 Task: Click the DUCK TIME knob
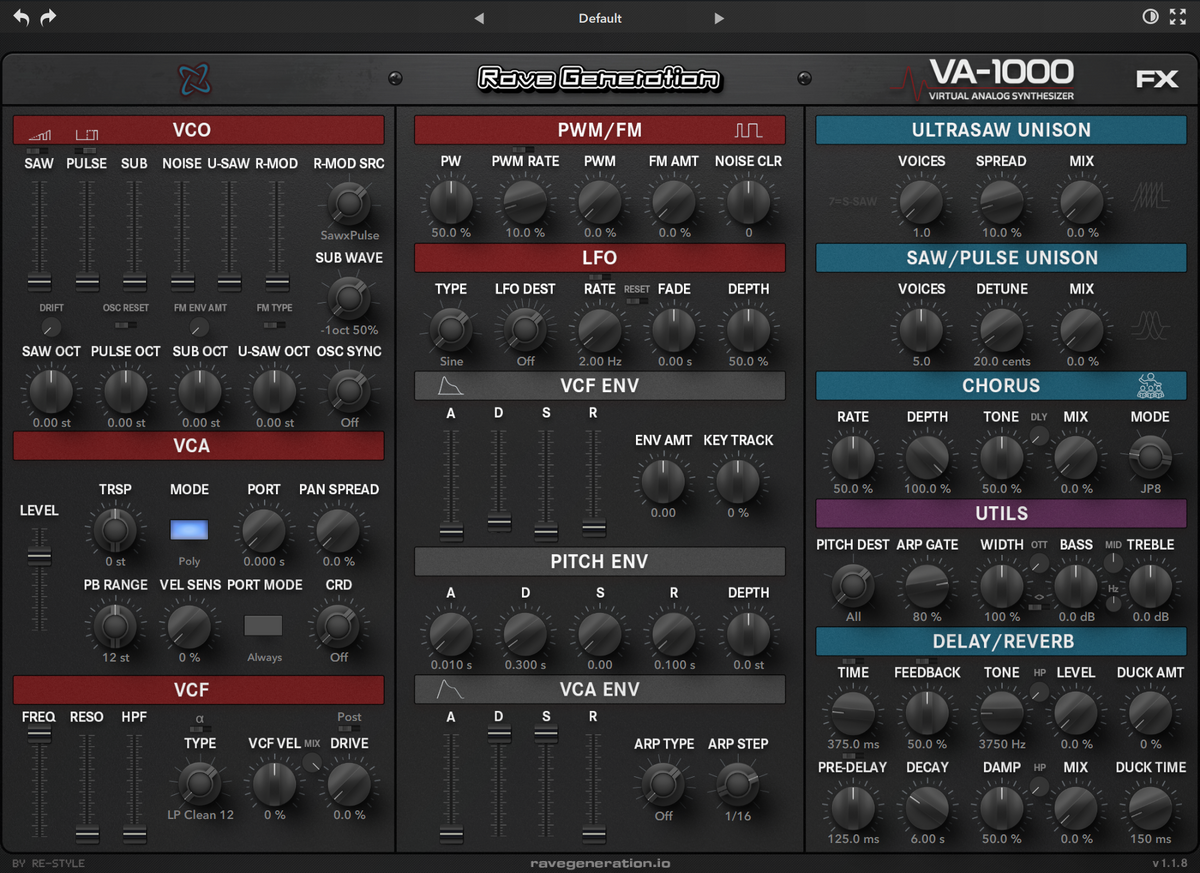click(x=1149, y=807)
